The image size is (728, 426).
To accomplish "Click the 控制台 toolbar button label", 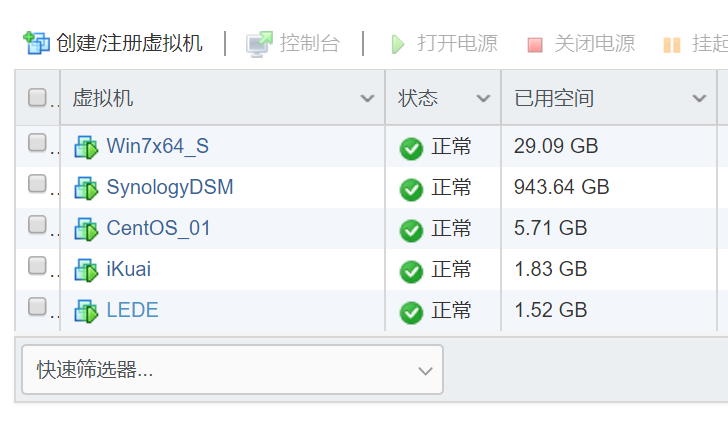I will pyautogui.click(x=309, y=44).
